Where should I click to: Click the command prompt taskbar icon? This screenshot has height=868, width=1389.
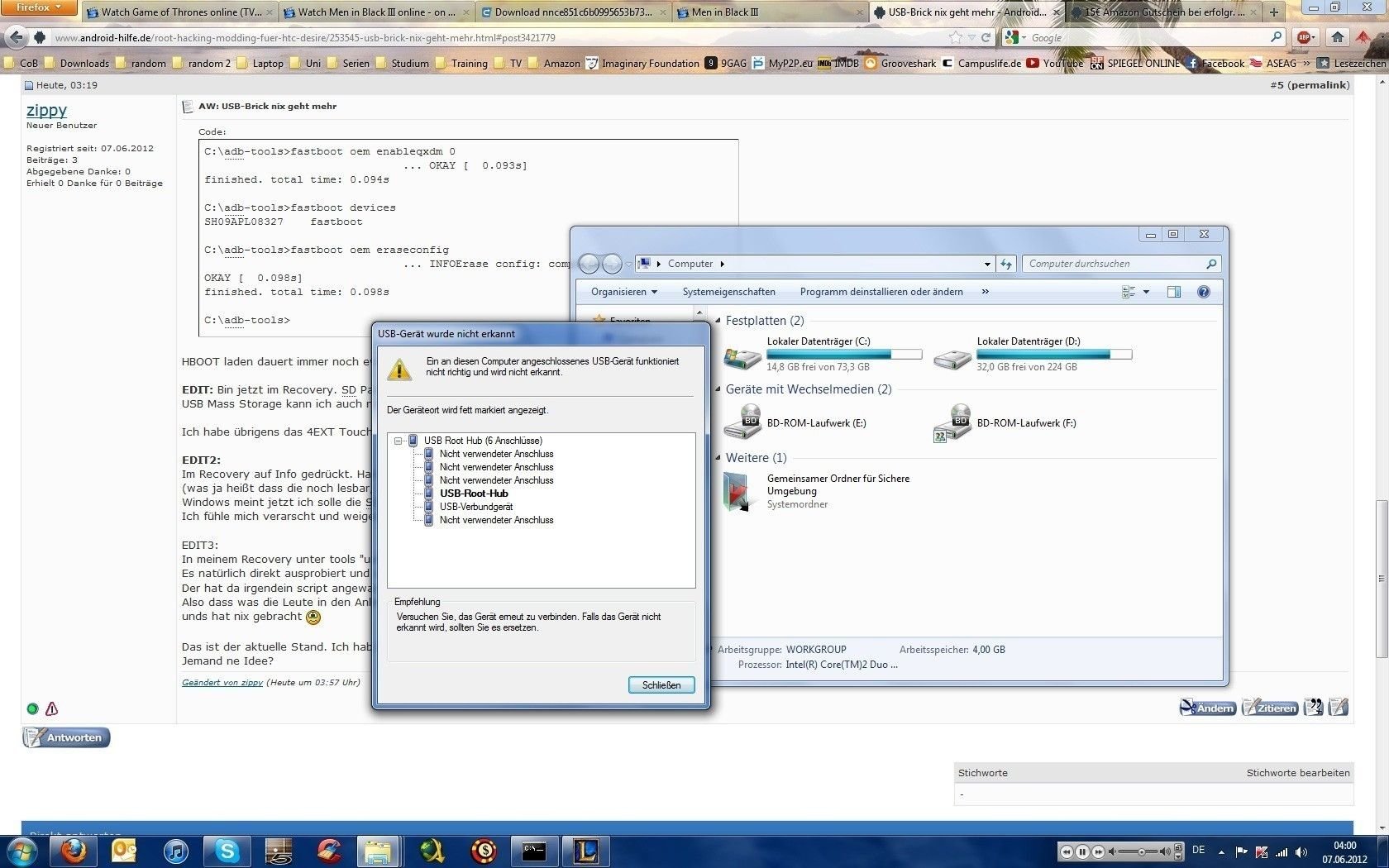click(x=534, y=851)
